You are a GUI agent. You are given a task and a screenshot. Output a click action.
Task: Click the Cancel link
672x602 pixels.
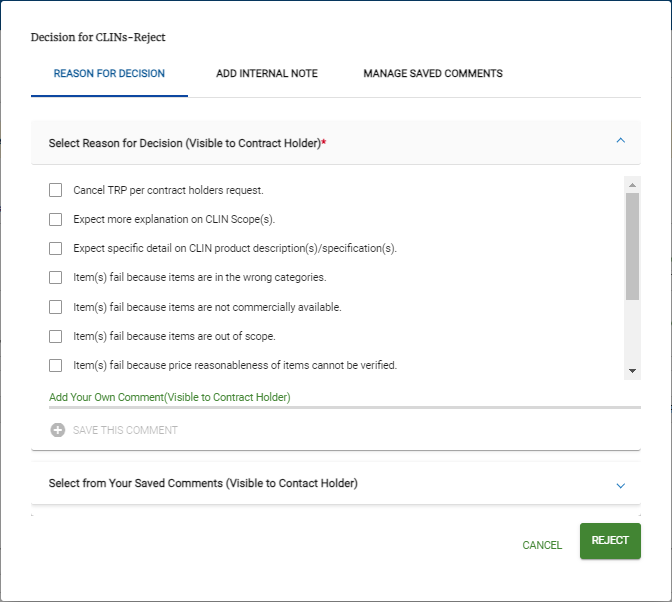(x=542, y=545)
